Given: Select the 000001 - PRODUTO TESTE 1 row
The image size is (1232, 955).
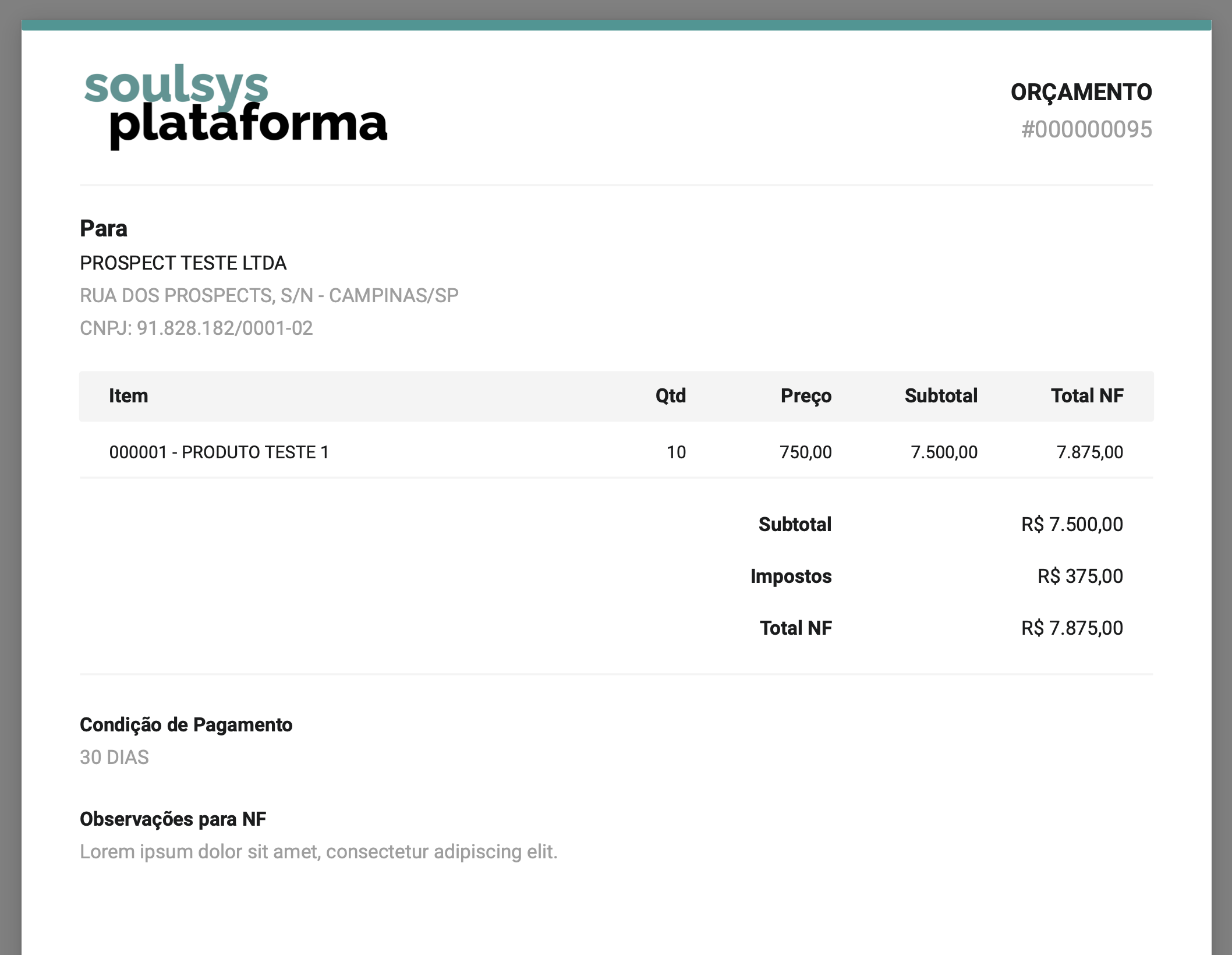Looking at the screenshot, I should 219,452.
